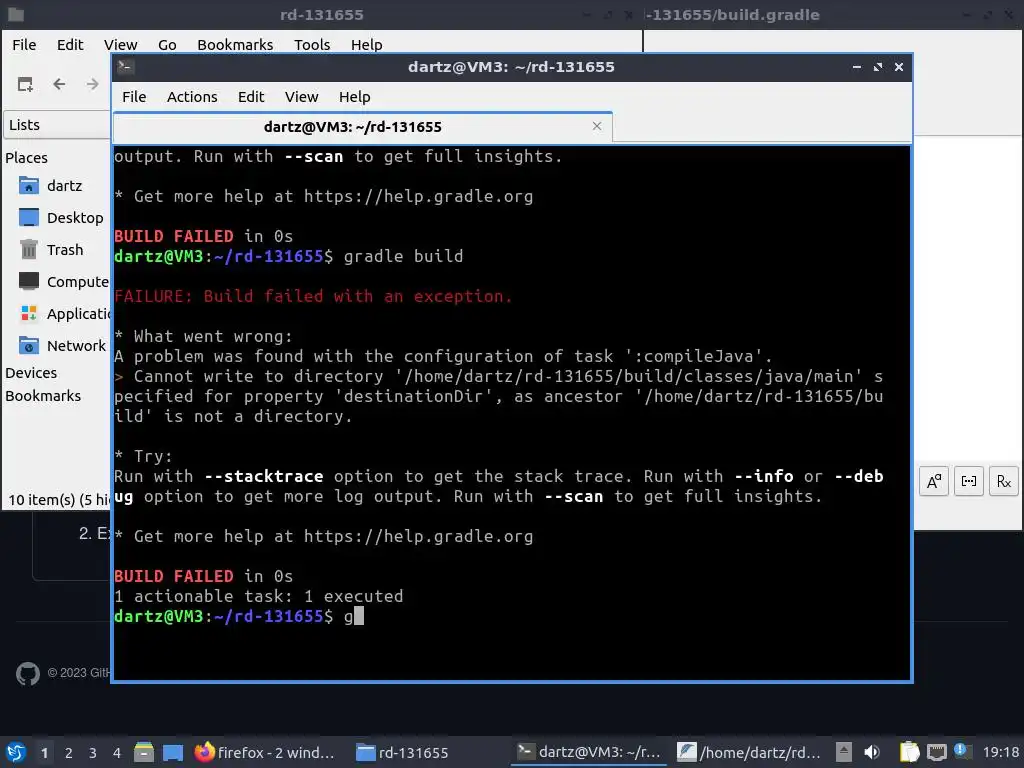Screen dimensions: 1024x768
Task: Click the dartz home folder icon
Action: coord(29,185)
